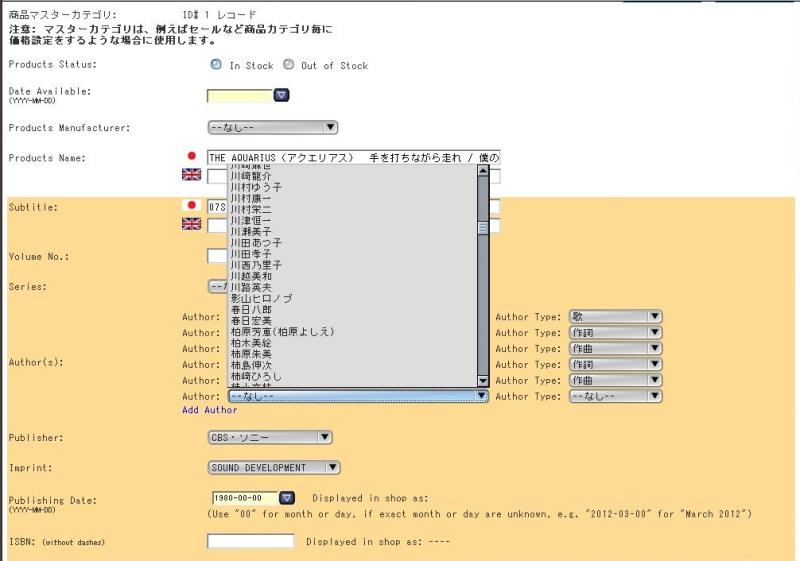The width and height of the screenshot is (800, 561).
Task: Open the fifth Author Type dropdown showing 作曲
Action: point(615,380)
